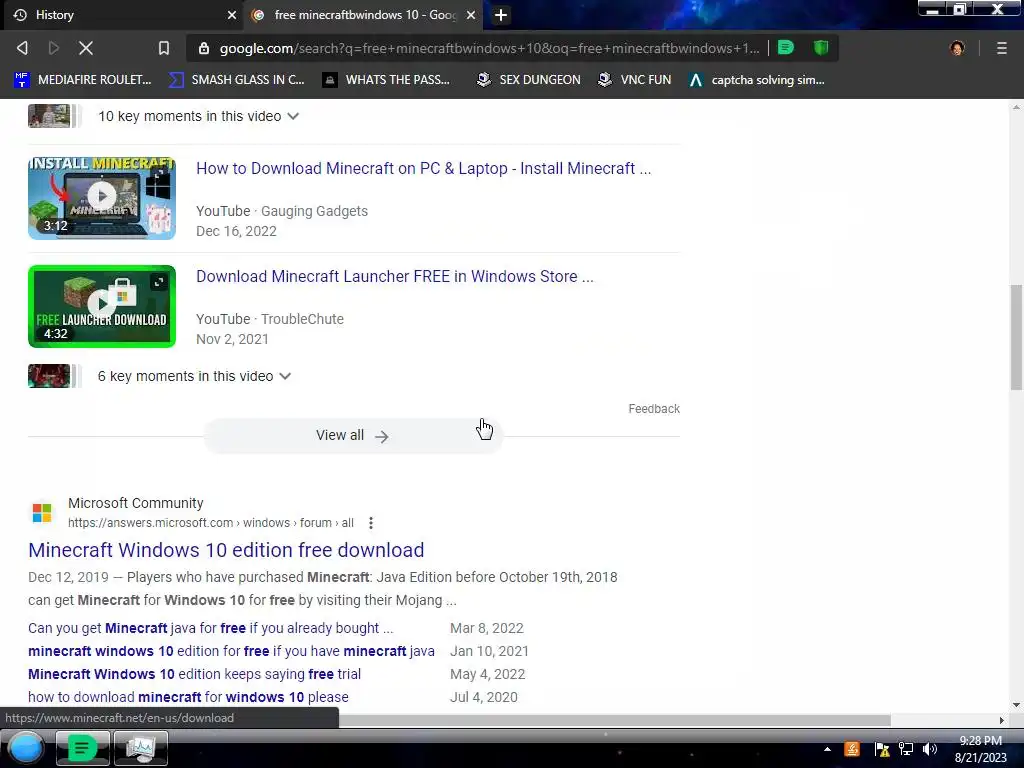Open volume speaker icon in tray
The image size is (1024, 768).
930,749
